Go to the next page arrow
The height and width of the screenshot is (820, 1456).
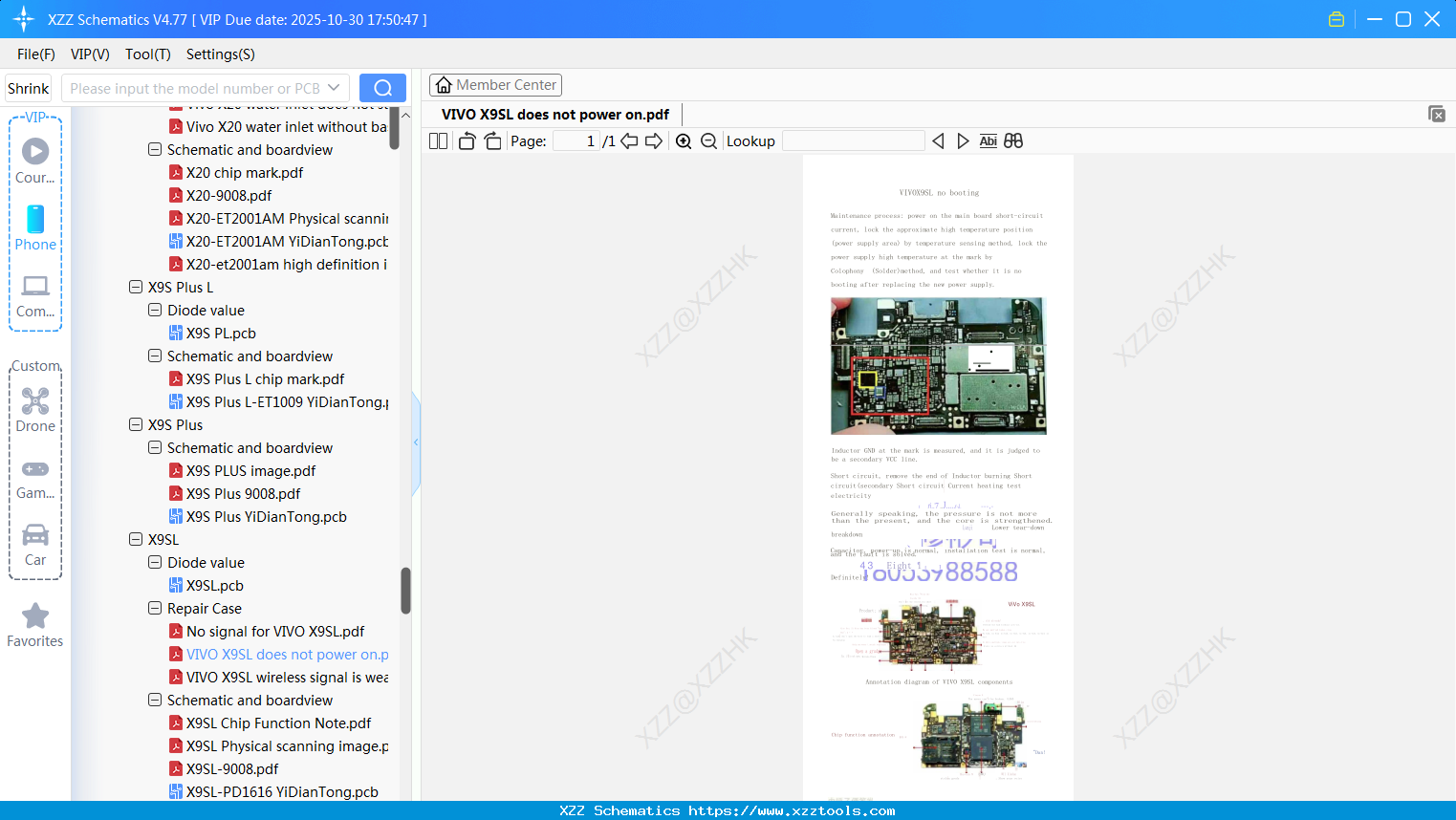coord(654,140)
